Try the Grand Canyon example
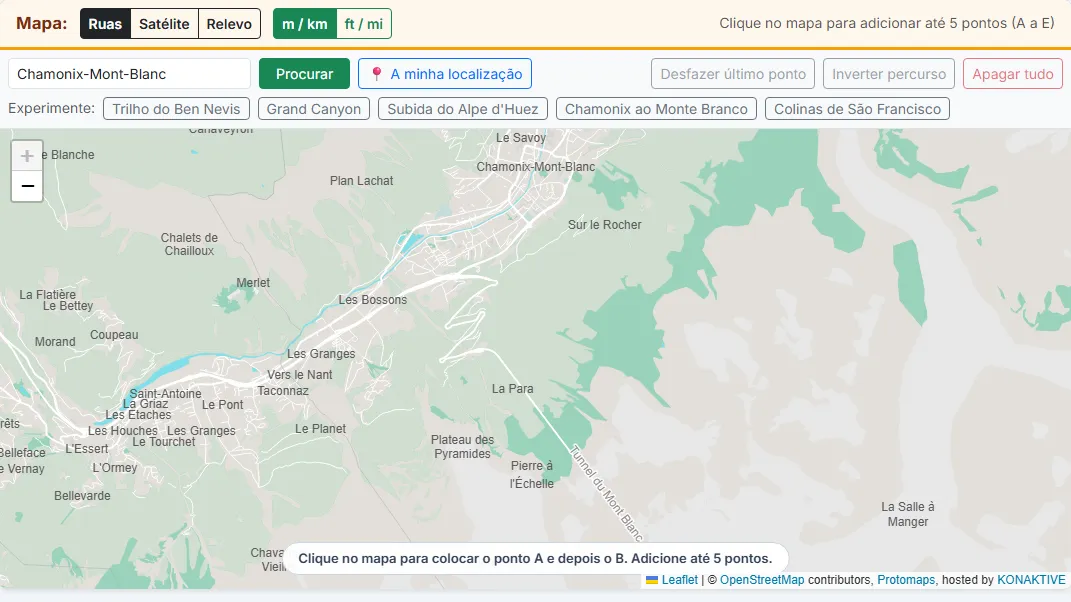This screenshot has width=1071, height=602. (x=314, y=109)
